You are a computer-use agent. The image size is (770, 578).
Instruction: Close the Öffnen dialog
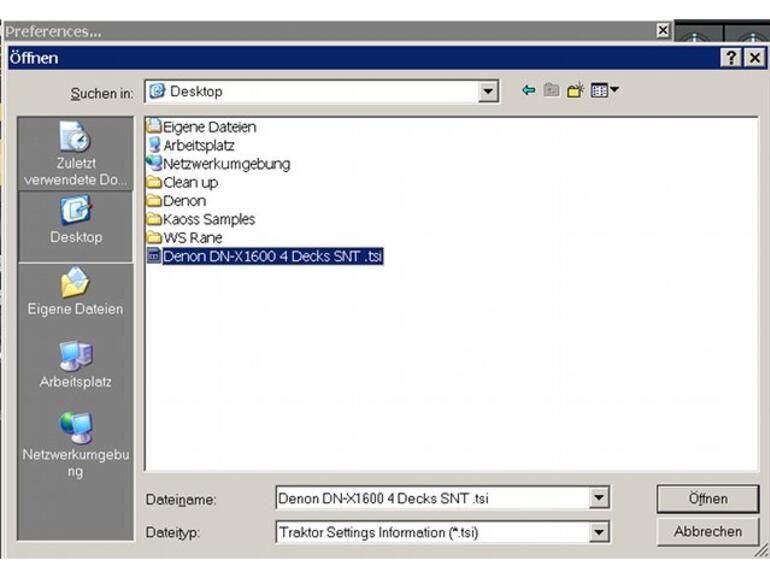click(x=755, y=57)
